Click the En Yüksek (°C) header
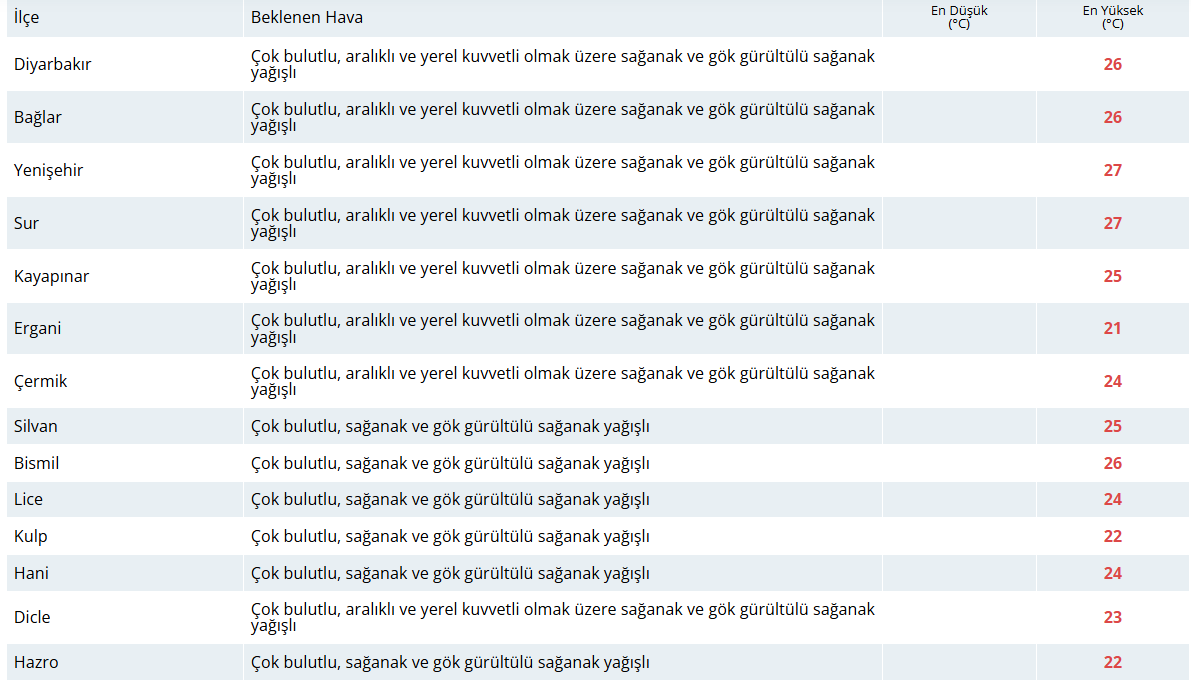The height and width of the screenshot is (682, 1191). coord(1113,17)
